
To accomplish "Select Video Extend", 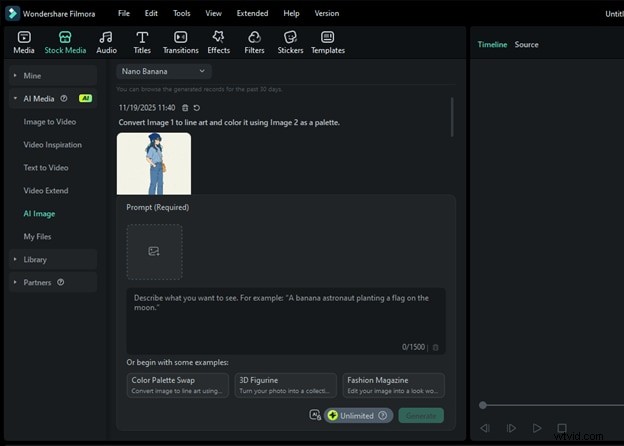I will pyautogui.click(x=46, y=191).
